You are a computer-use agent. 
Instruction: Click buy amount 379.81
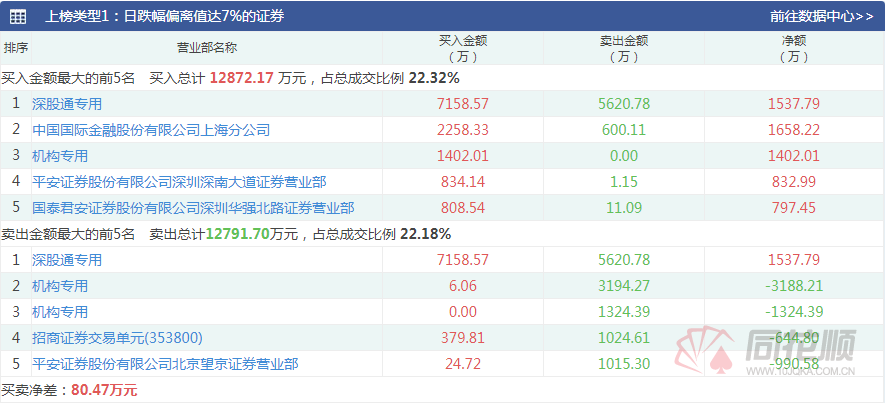463,338
